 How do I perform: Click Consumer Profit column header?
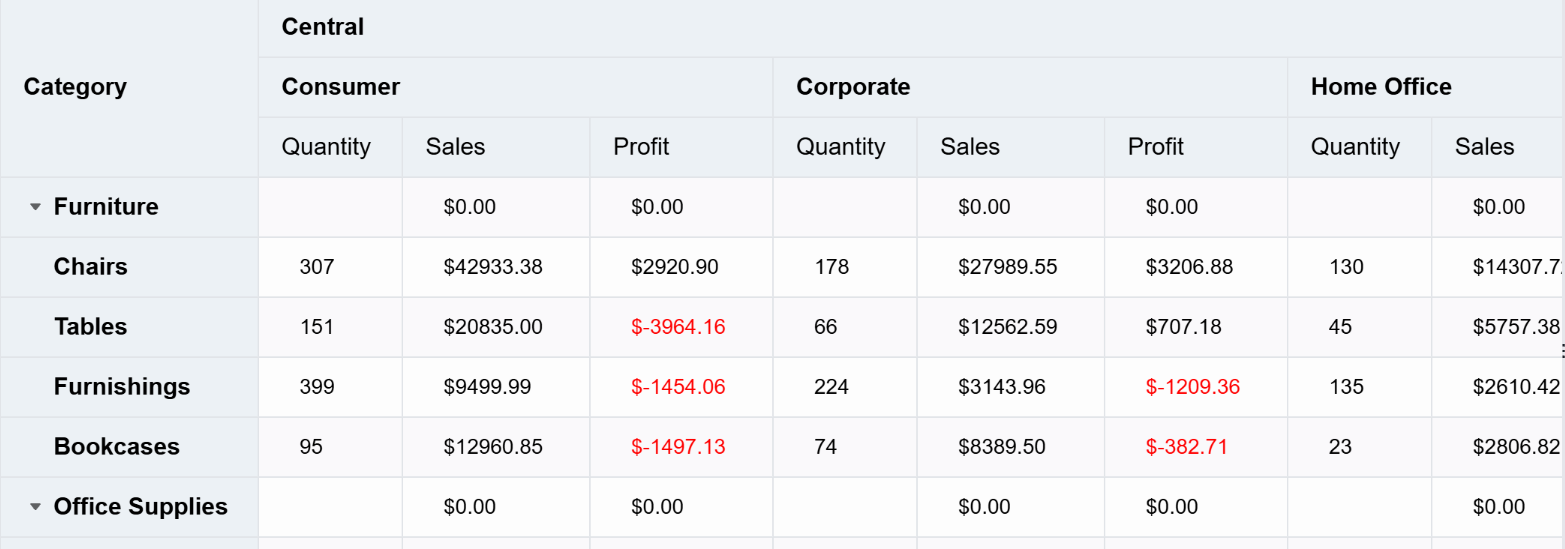coord(641,147)
